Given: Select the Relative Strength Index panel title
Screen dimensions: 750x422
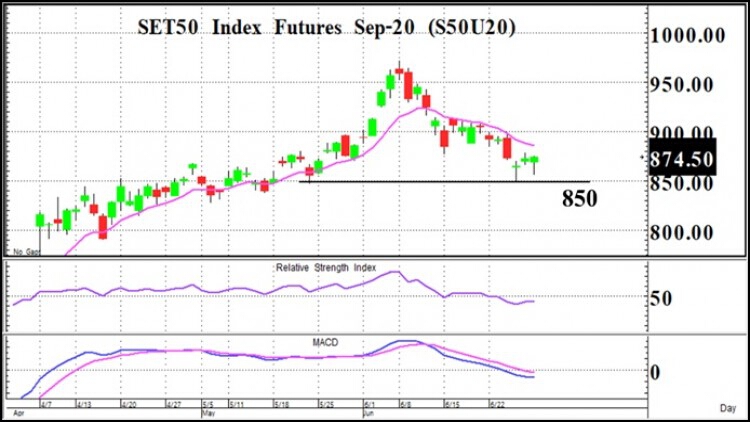Looking at the screenshot, I should click(326, 267).
